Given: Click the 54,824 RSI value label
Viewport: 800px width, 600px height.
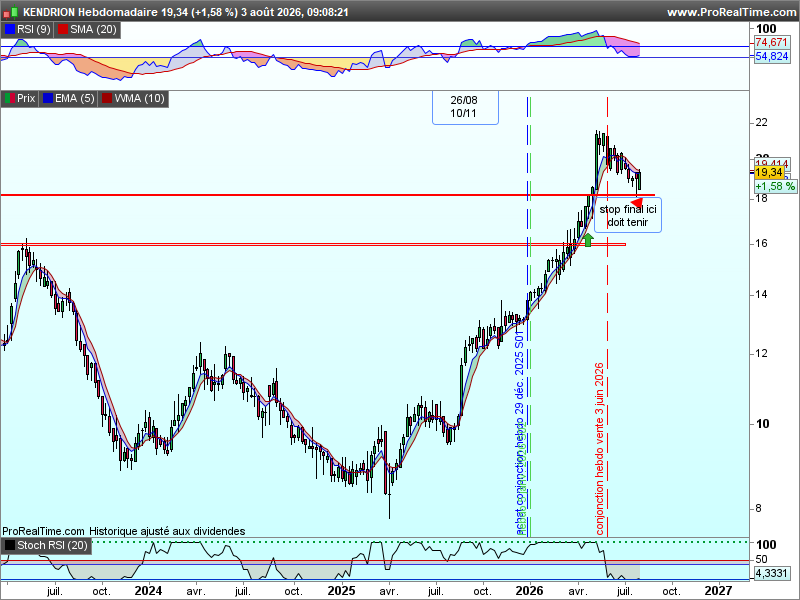Looking at the screenshot, I should click(x=771, y=56).
